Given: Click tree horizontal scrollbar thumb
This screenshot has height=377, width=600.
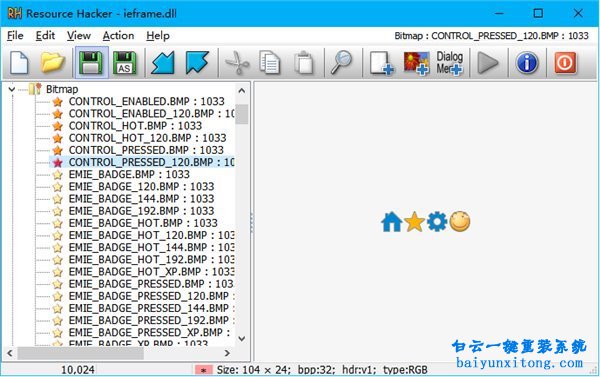Looking at the screenshot, I should [81, 353].
